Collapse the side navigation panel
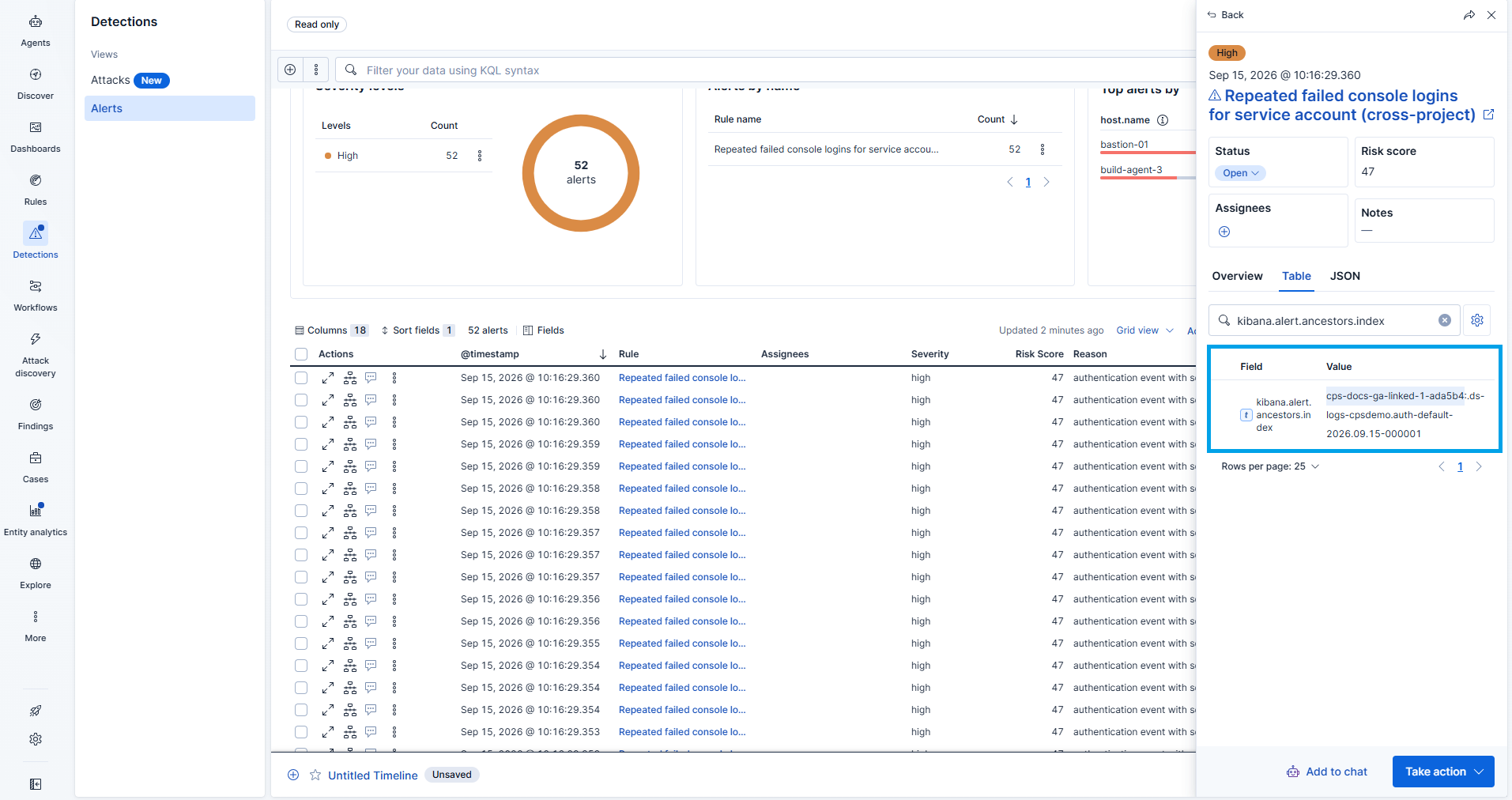Image resolution: width=1512 pixels, height=800 pixels. pyautogui.click(x=36, y=784)
